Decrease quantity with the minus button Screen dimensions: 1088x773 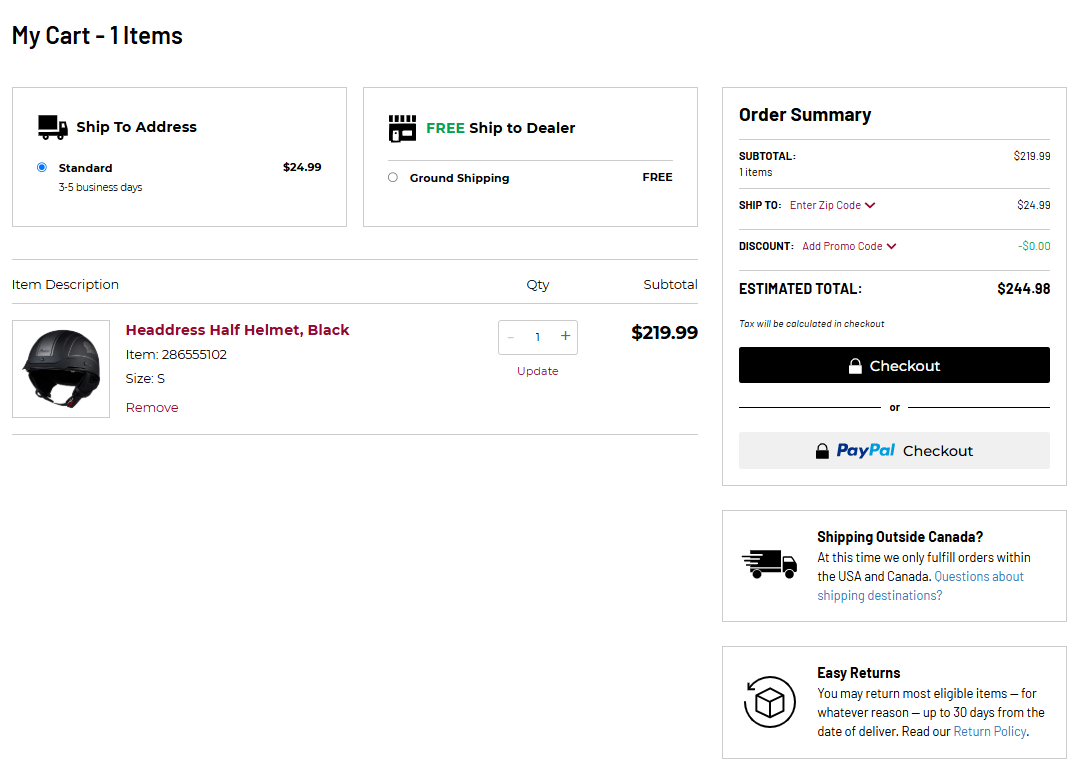tap(511, 337)
